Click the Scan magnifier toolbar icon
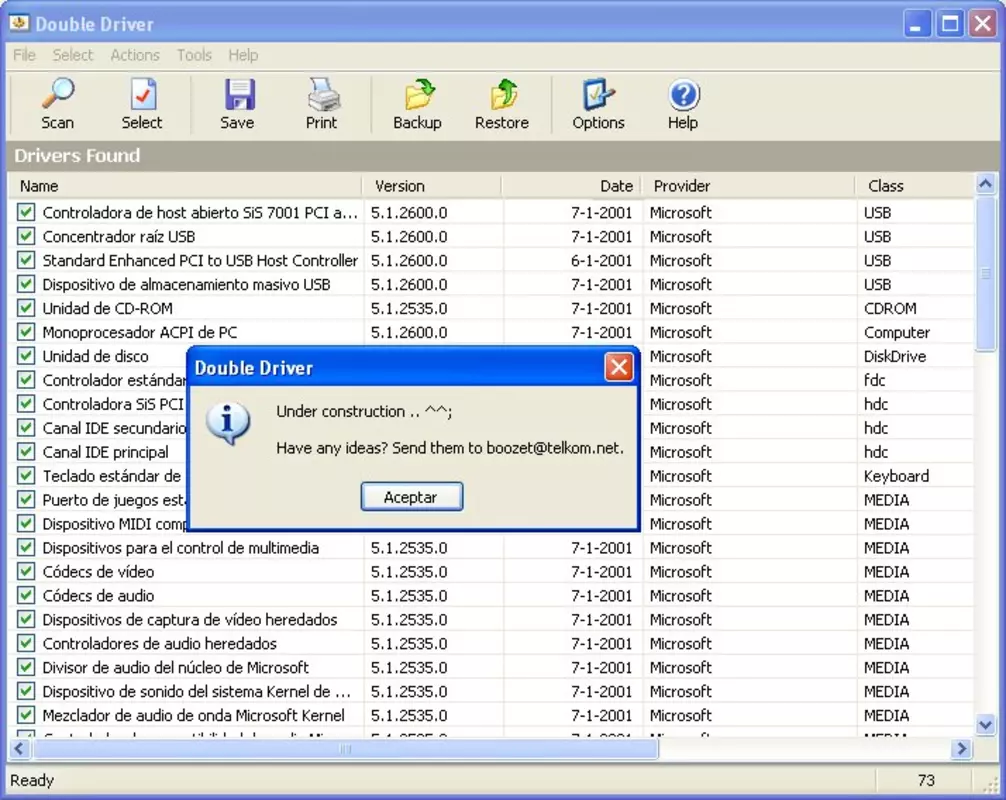Viewport: 1006px width, 800px height. (x=58, y=94)
